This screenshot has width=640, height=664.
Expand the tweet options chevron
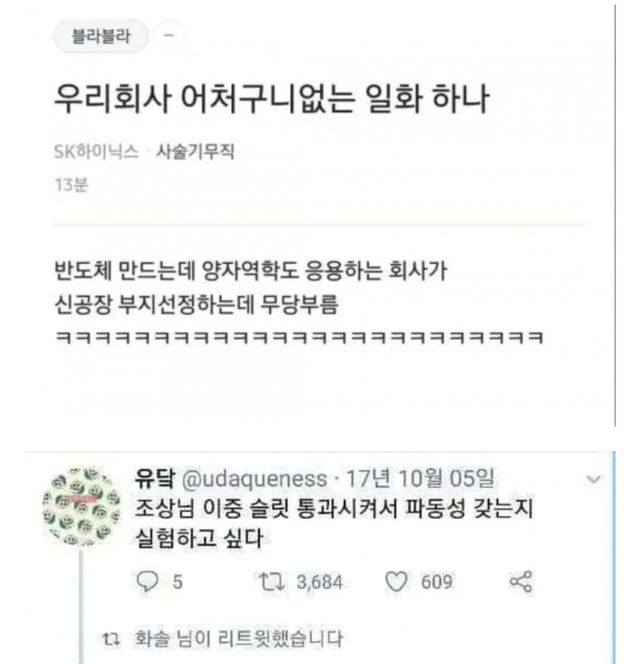(593, 479)
